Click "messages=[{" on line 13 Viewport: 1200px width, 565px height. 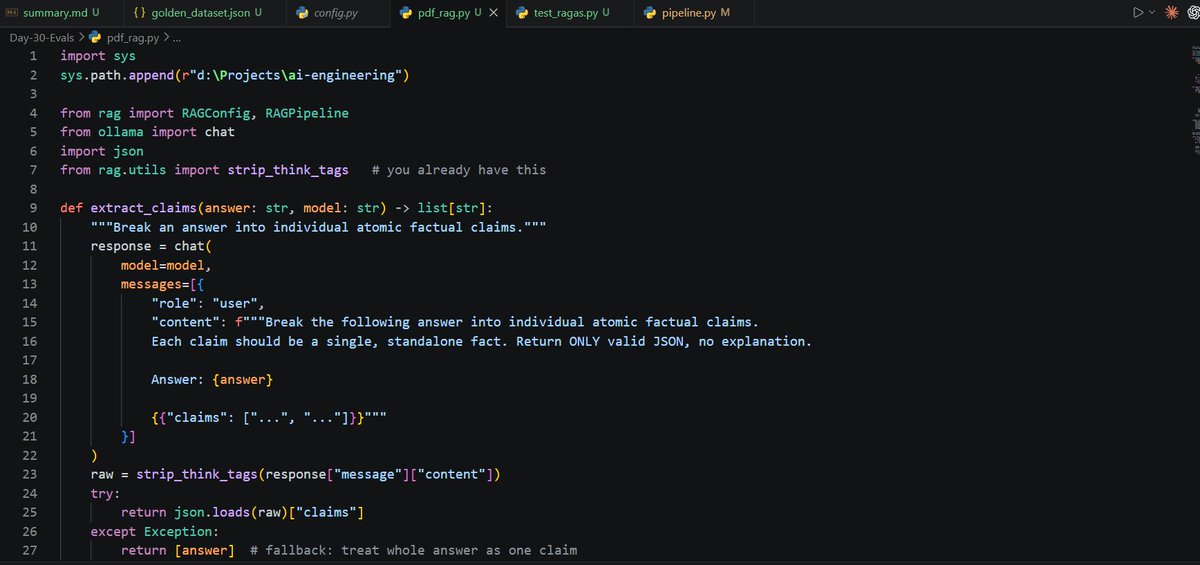tap(163, 284)
